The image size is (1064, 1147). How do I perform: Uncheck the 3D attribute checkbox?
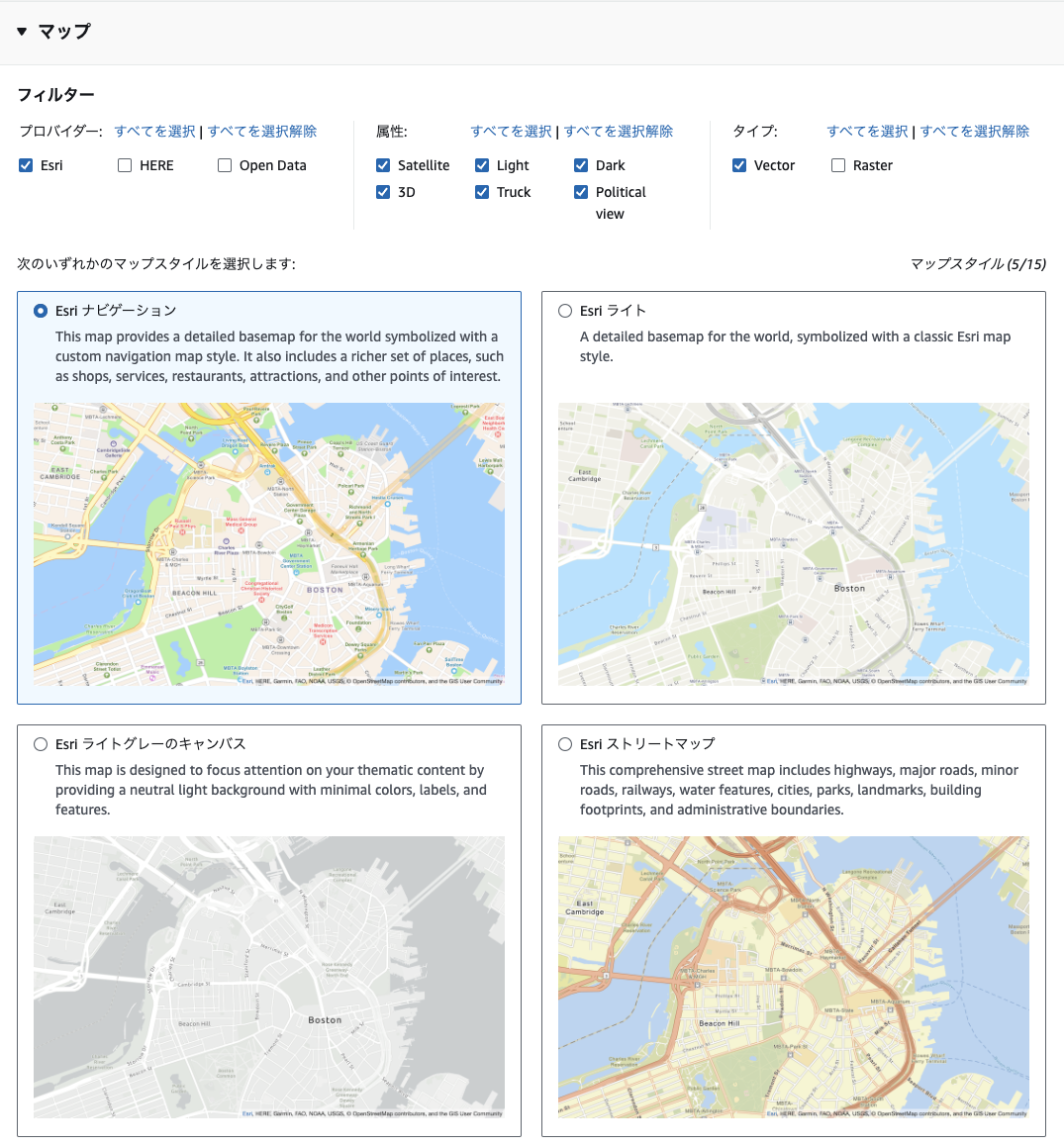click(383, 192)
